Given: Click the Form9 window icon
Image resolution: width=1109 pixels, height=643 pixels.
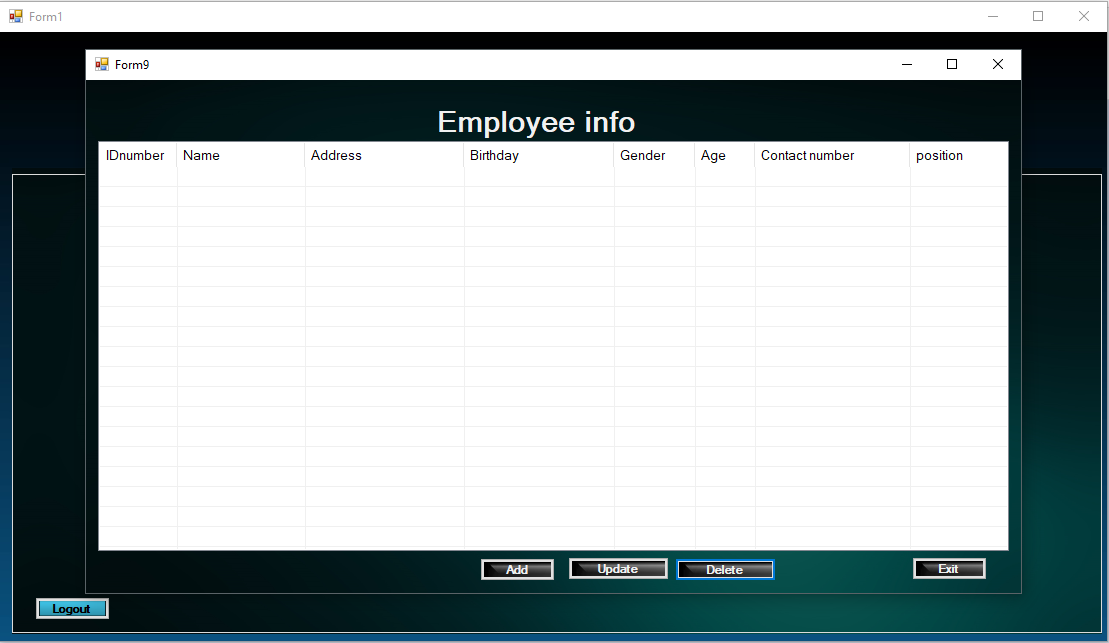Looking at the screenshot, I should 102,65.
